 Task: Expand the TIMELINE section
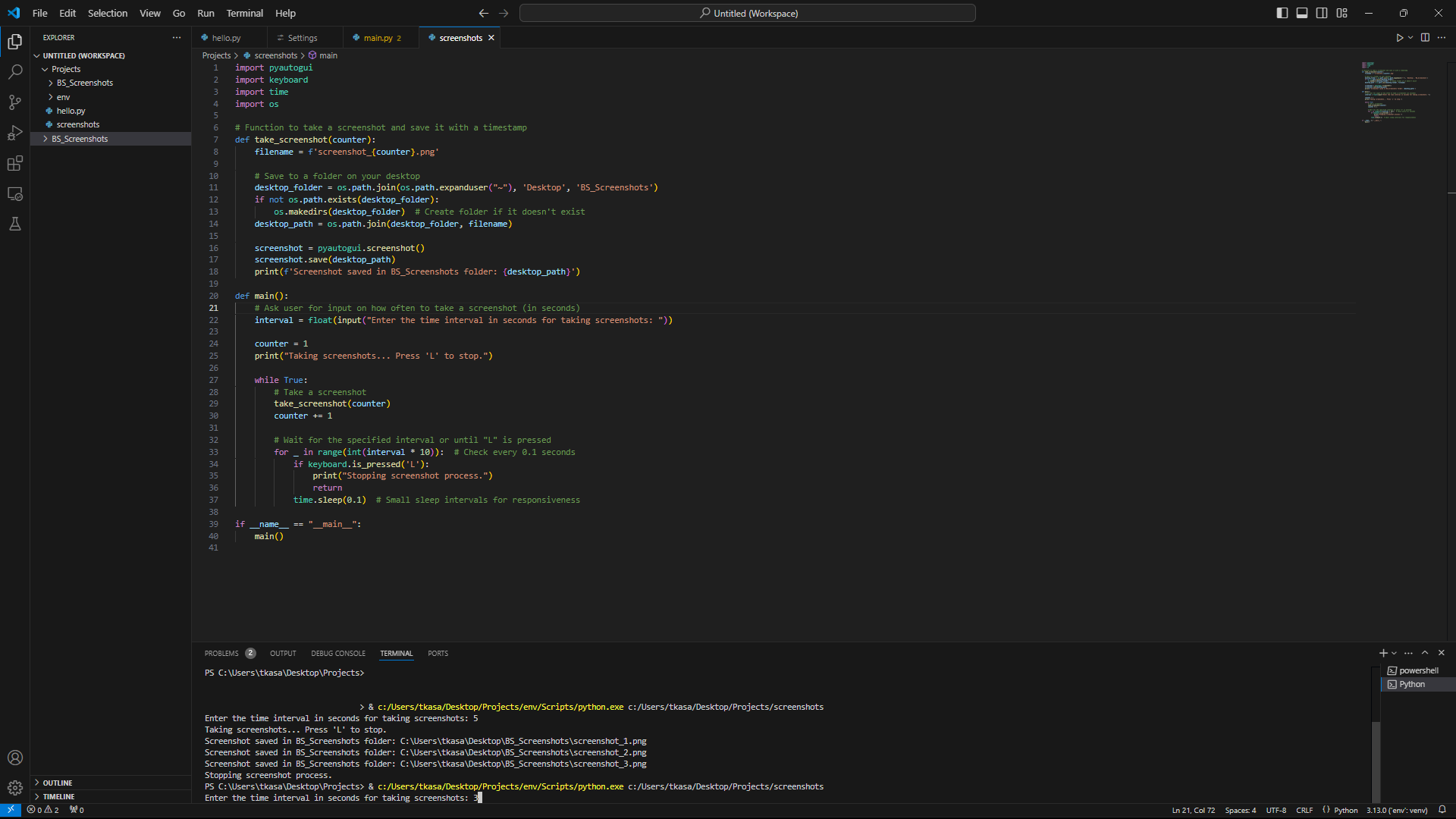[58, 796]
